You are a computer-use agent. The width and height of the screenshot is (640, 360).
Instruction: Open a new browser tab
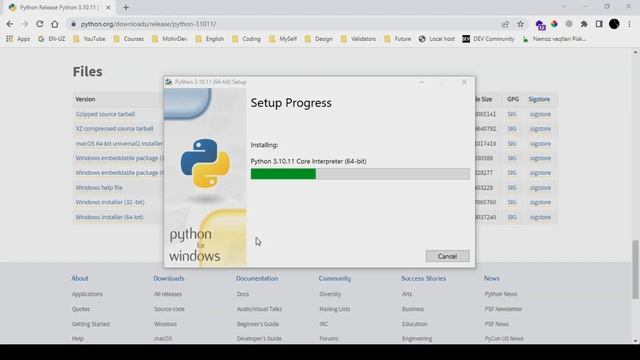click(126, 7)
